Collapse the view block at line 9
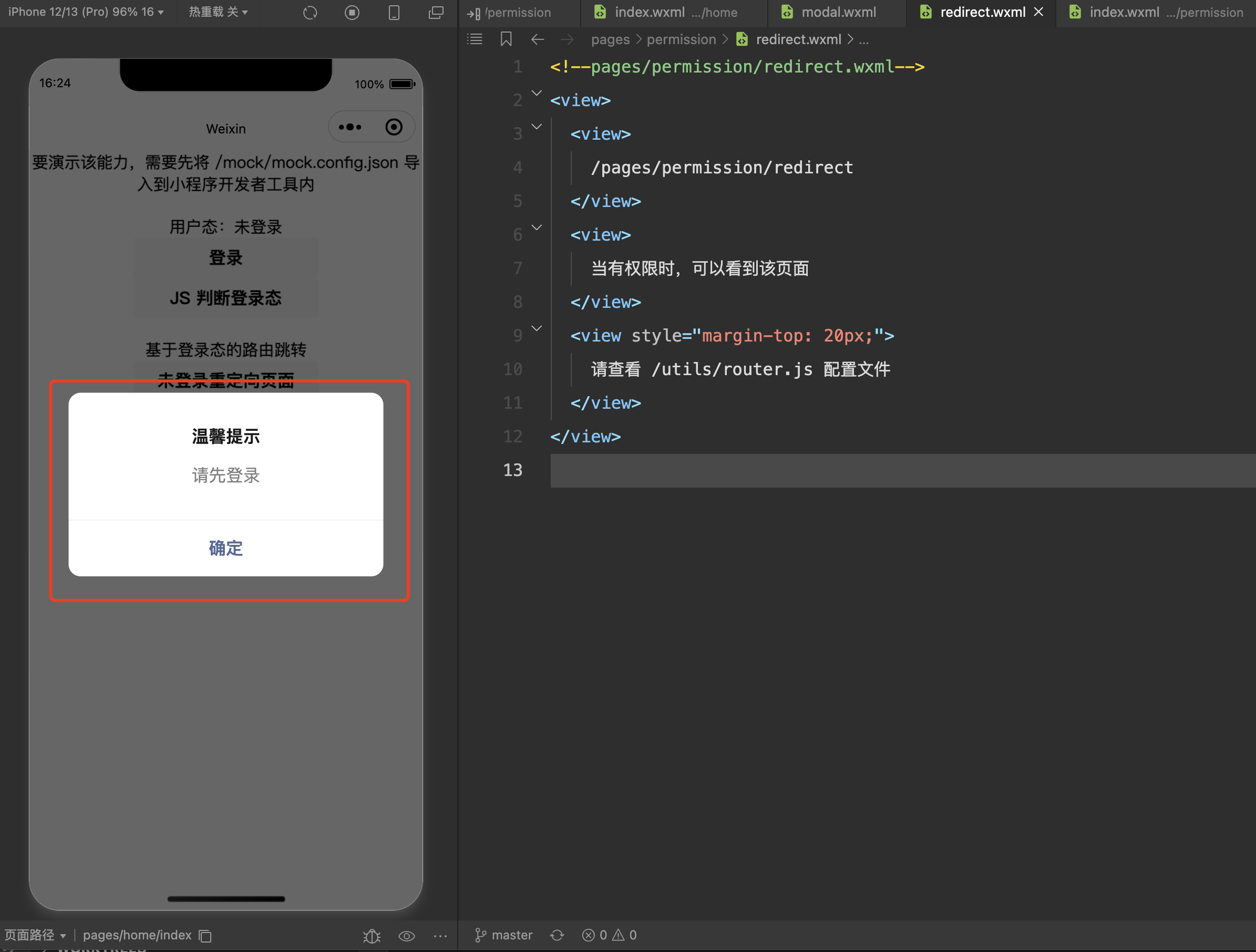1256x952 pixels. point(537,328)
